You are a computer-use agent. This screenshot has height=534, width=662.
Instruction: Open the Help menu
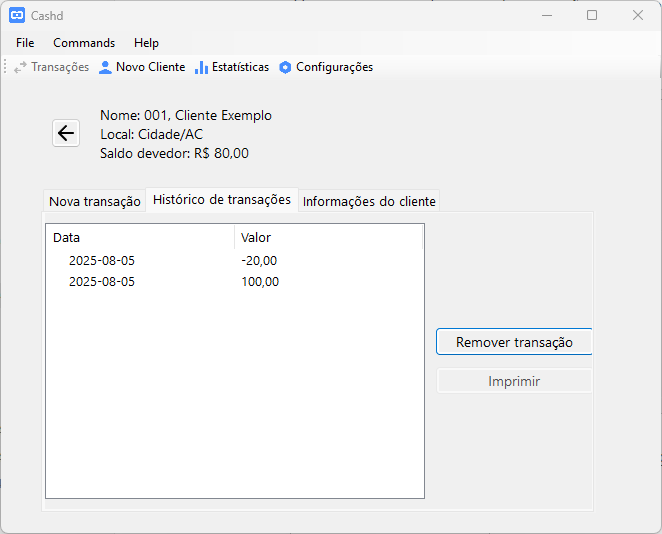[146, 43]
